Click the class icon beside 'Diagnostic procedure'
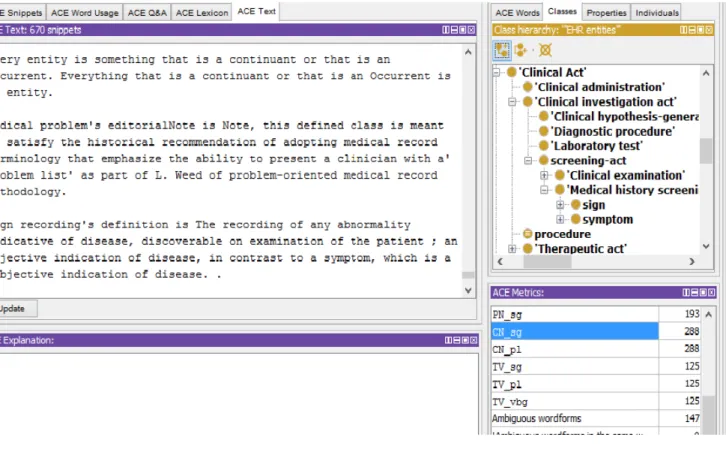Image resolution: width=726 pixels, height=452 pixels. coord(544,131)
